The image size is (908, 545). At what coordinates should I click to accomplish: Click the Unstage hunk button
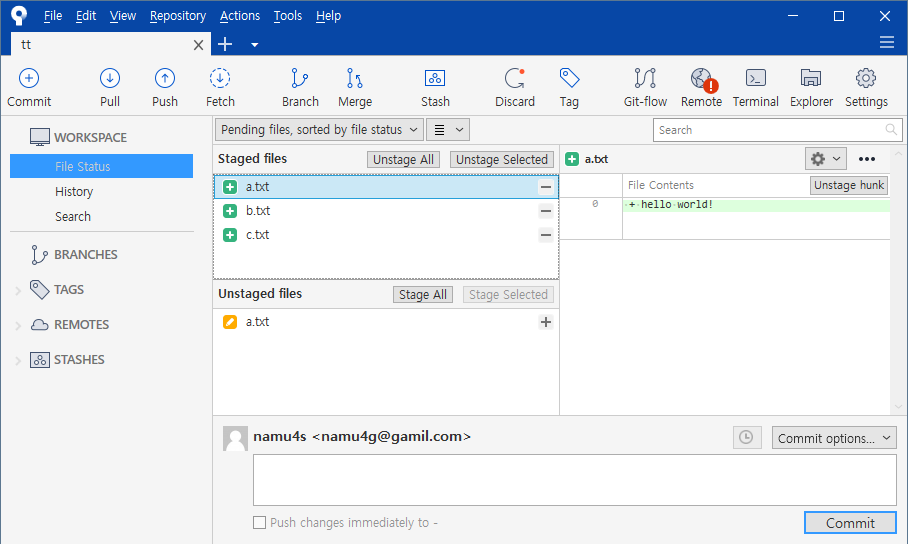click(x=848, y=185)
